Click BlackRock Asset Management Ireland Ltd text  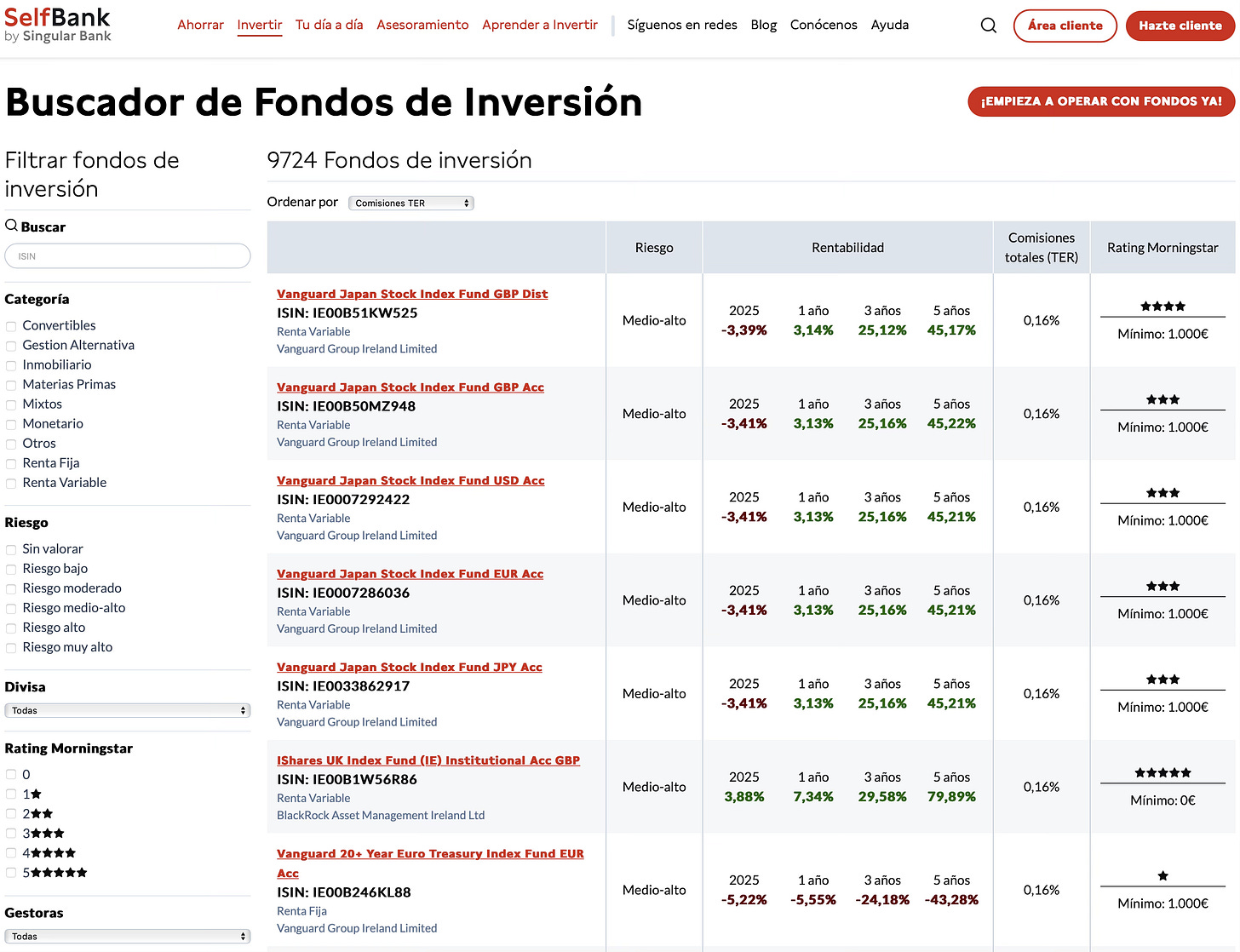pyautogui.click(x=381, y=815)
